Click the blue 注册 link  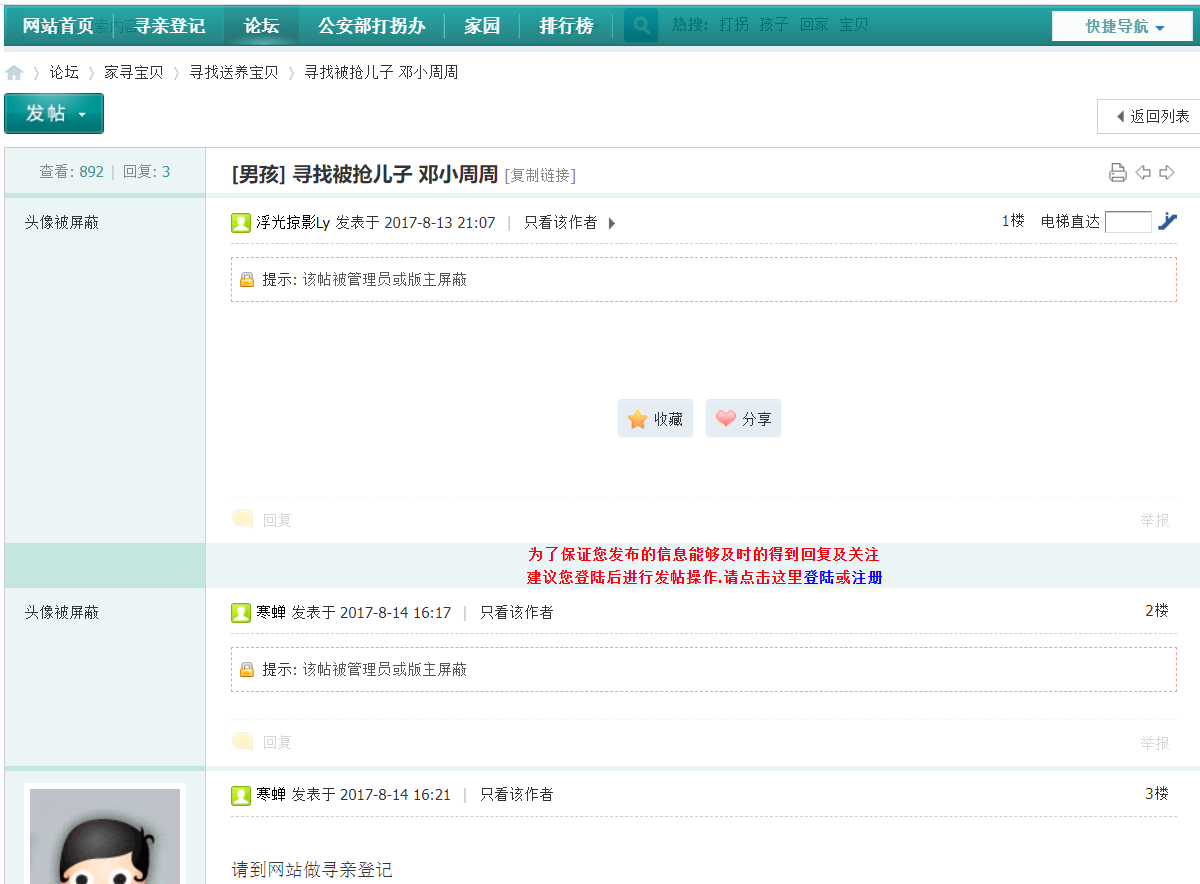pyautogui.click(x=867, y=577)
